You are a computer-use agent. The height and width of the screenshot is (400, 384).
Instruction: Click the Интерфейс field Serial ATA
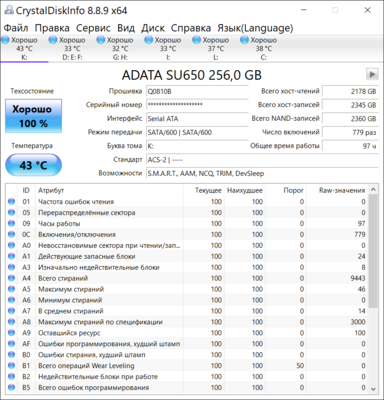tap(197, 119)
